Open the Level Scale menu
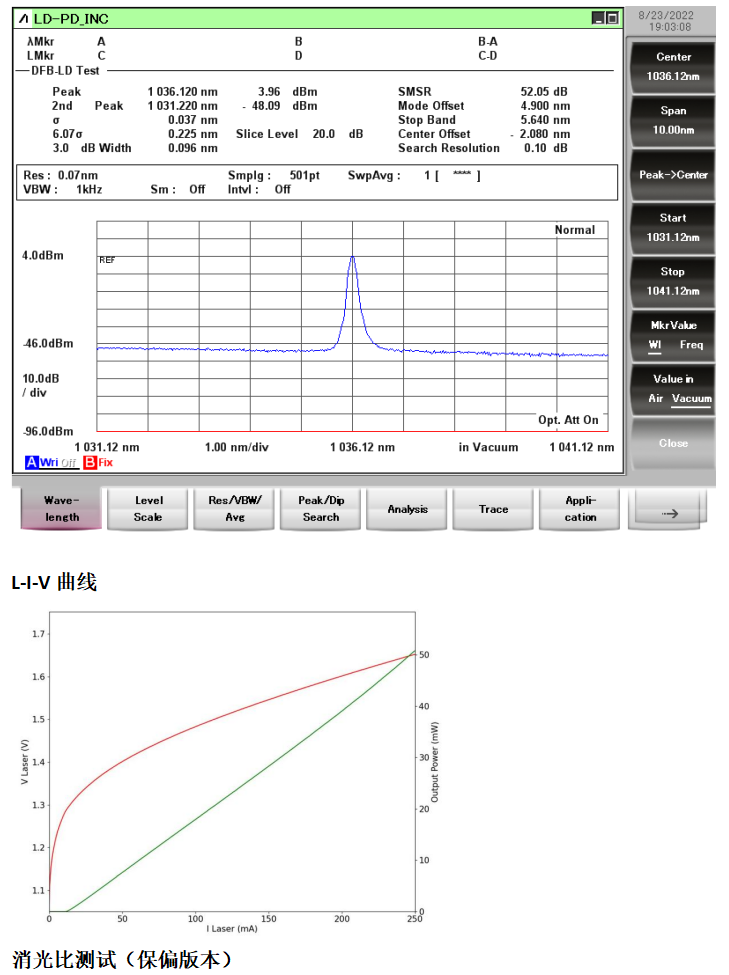Viewport: 729px width, 975px height. point(148,508)
